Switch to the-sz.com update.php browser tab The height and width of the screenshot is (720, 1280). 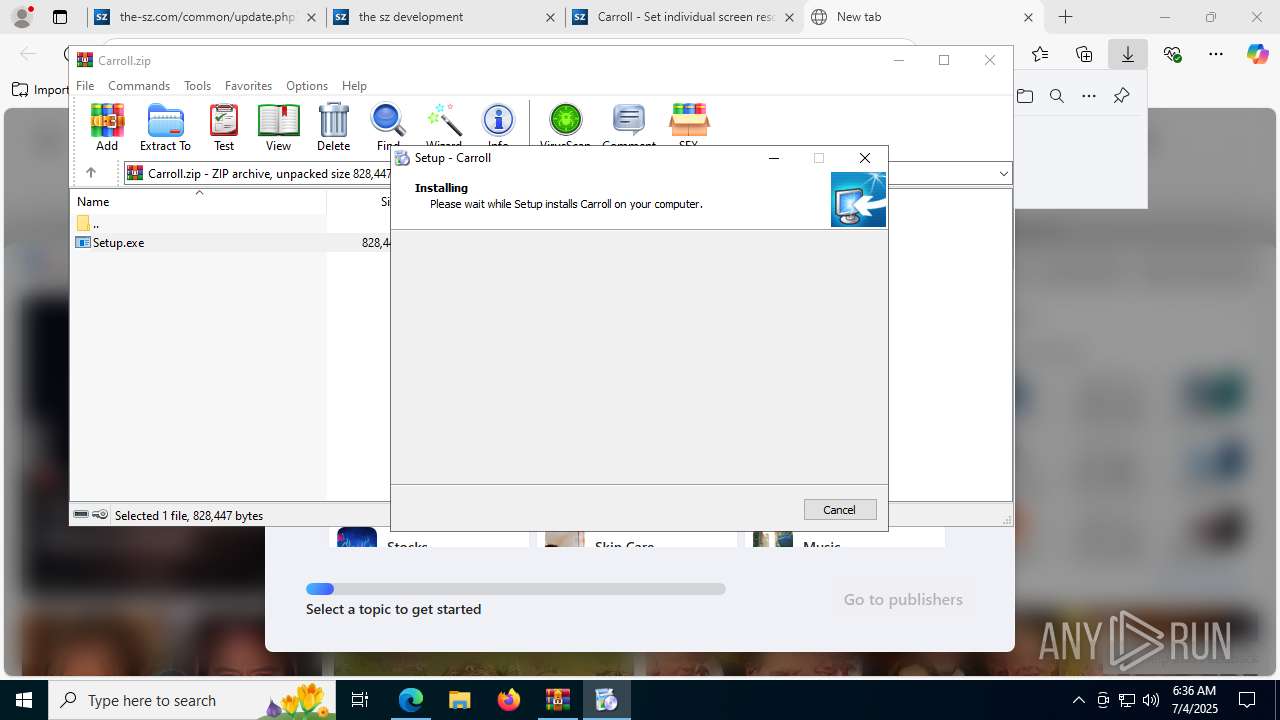pos(207,17)
